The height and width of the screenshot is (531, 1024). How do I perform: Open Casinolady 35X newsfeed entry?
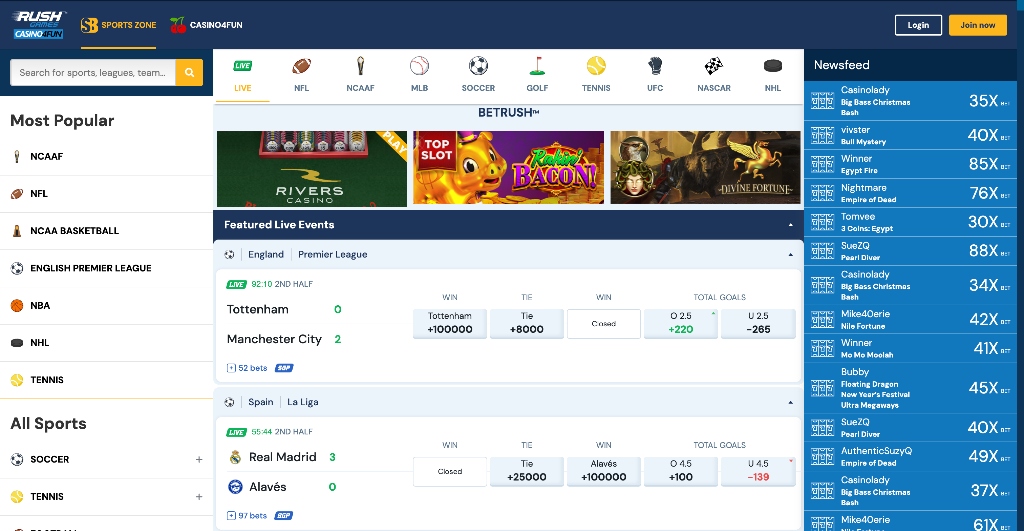[x=910, y=101]
